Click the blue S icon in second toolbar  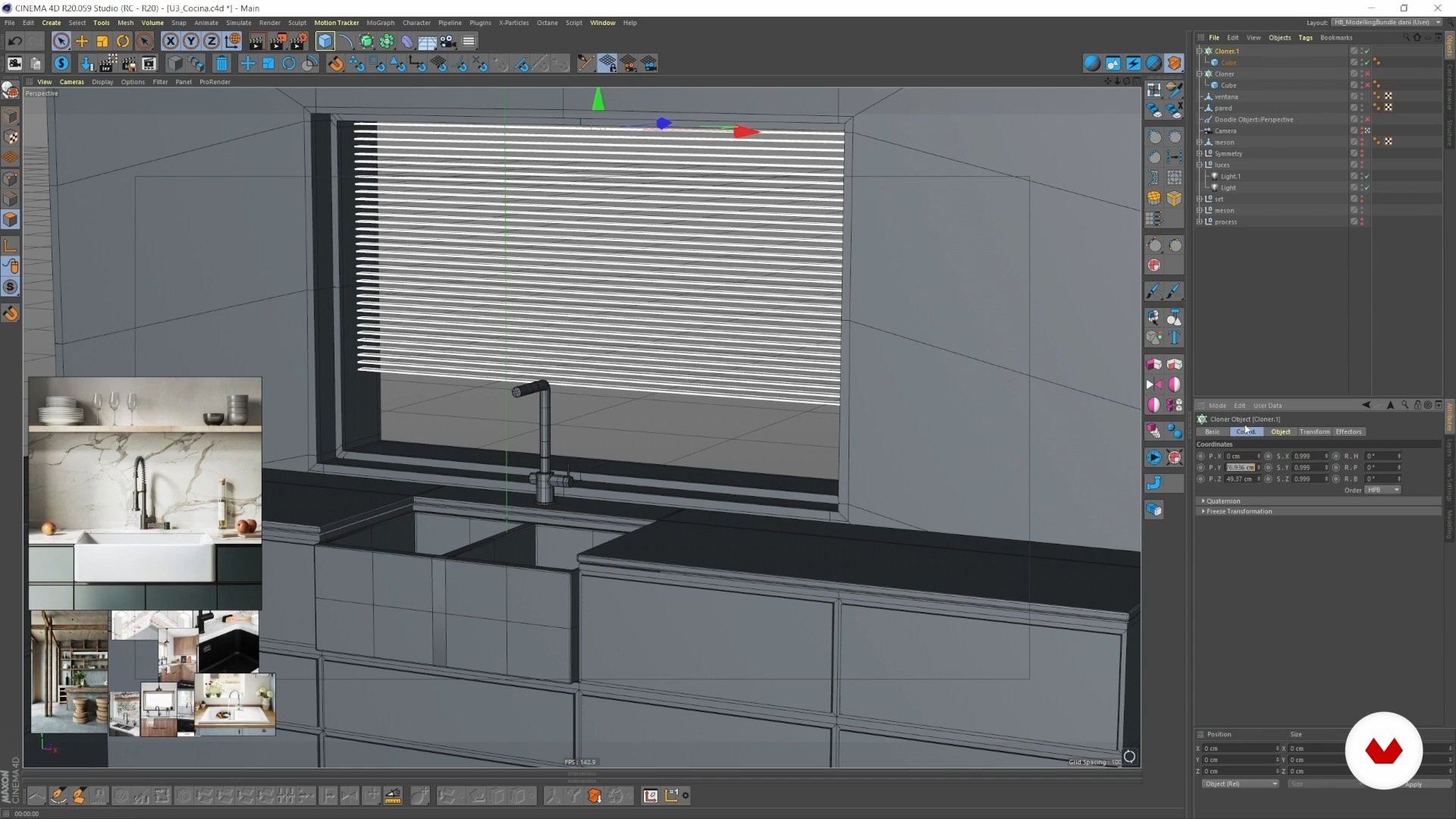pyautogui.click(x=61, y=64)
